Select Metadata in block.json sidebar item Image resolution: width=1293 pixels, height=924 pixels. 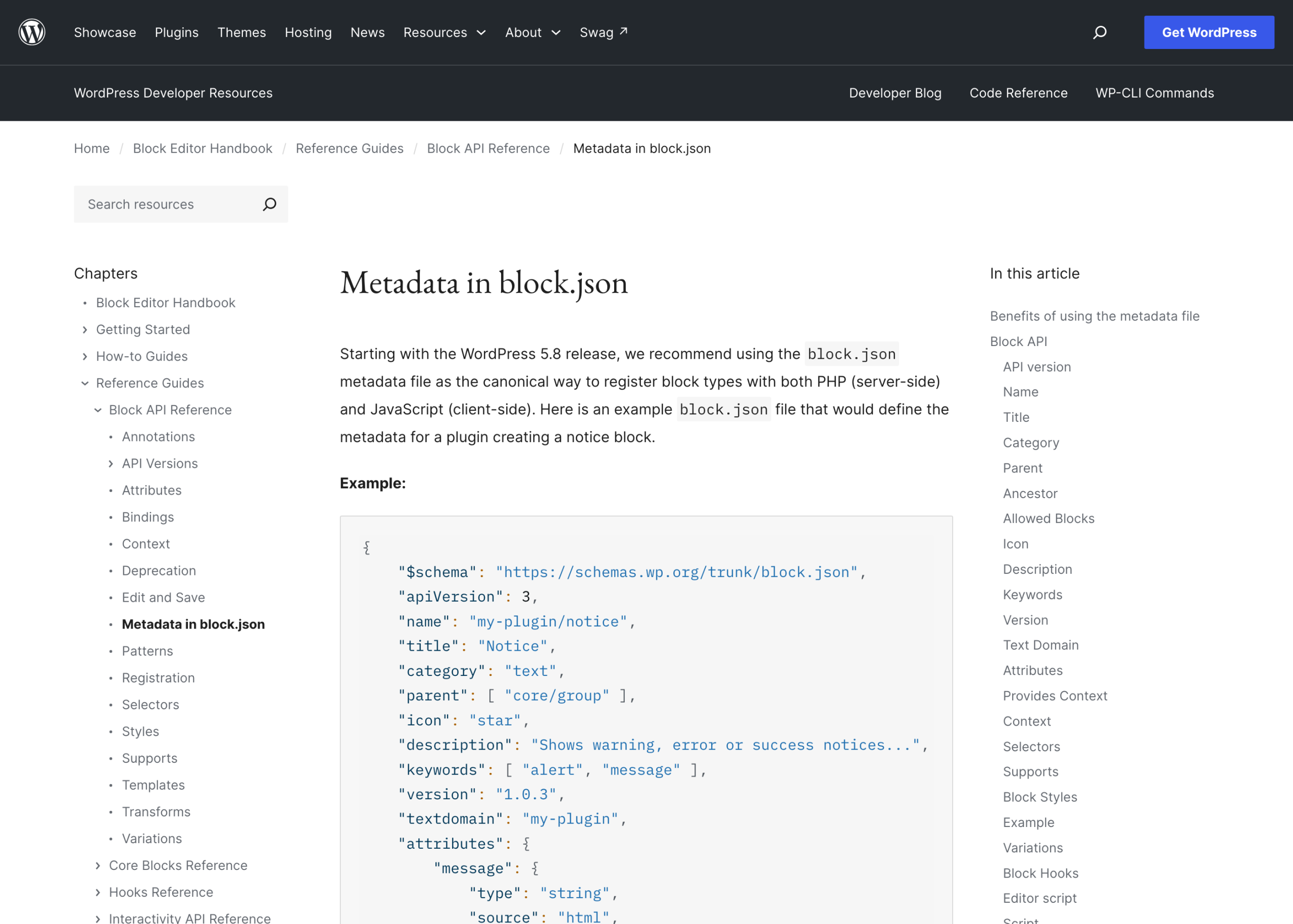click(193, 624)
